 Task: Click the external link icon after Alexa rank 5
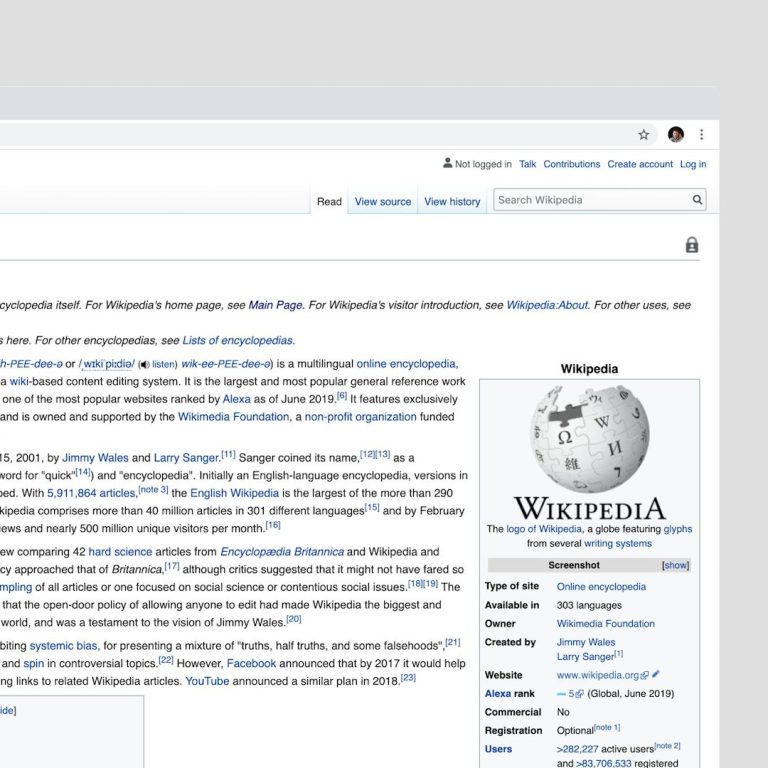pyautogui.click(x=580, y=694)
